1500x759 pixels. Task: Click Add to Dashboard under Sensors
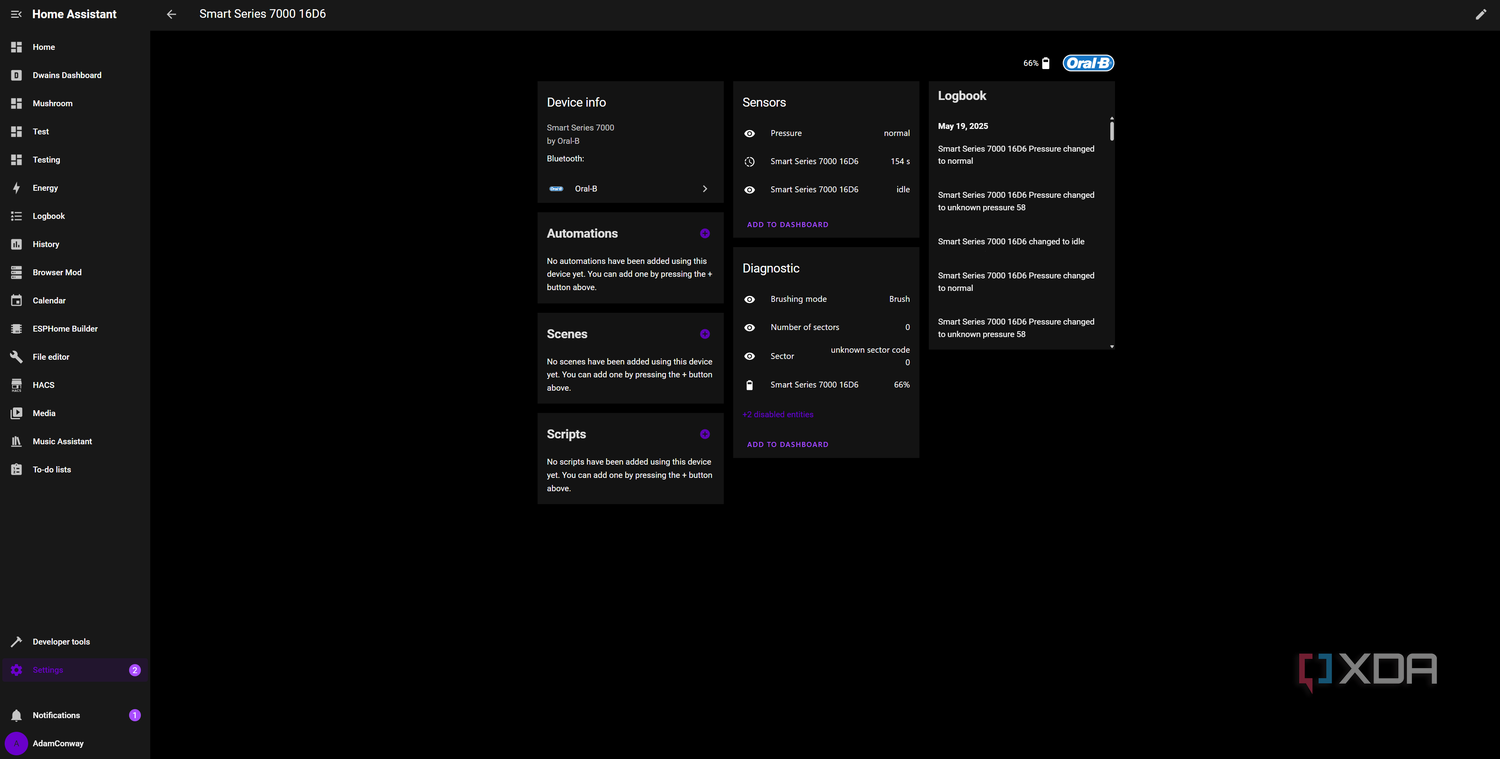[788, 225]
